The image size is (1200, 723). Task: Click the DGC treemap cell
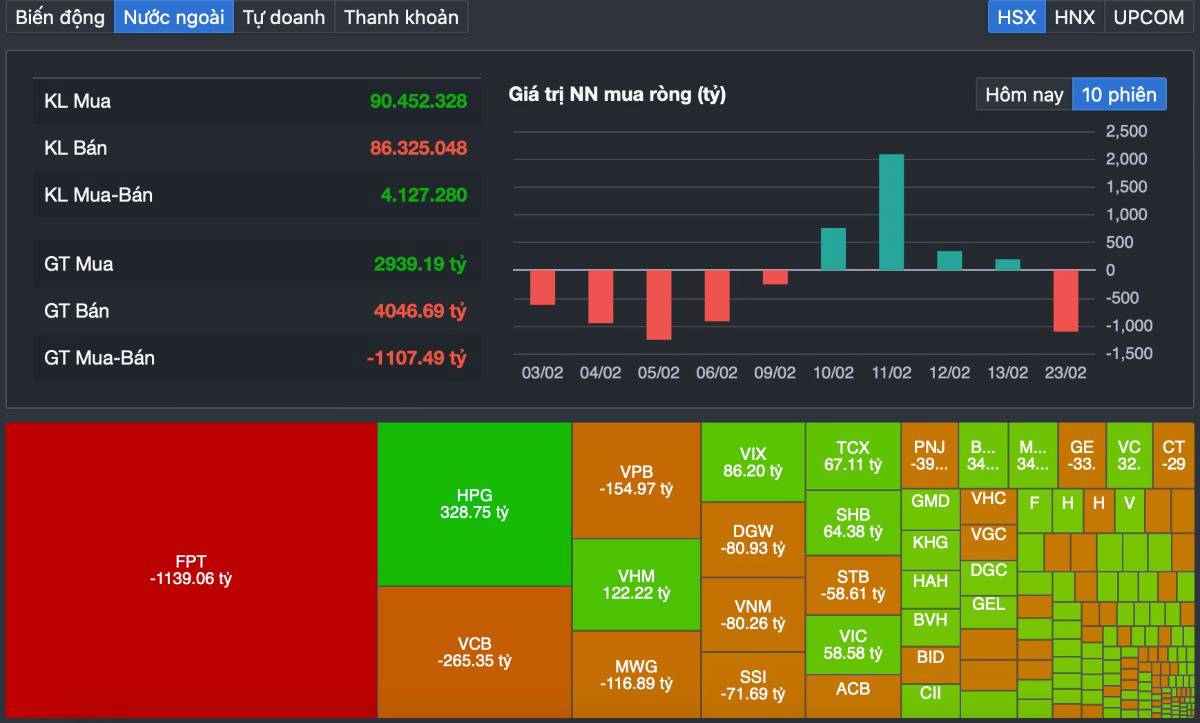988,576
